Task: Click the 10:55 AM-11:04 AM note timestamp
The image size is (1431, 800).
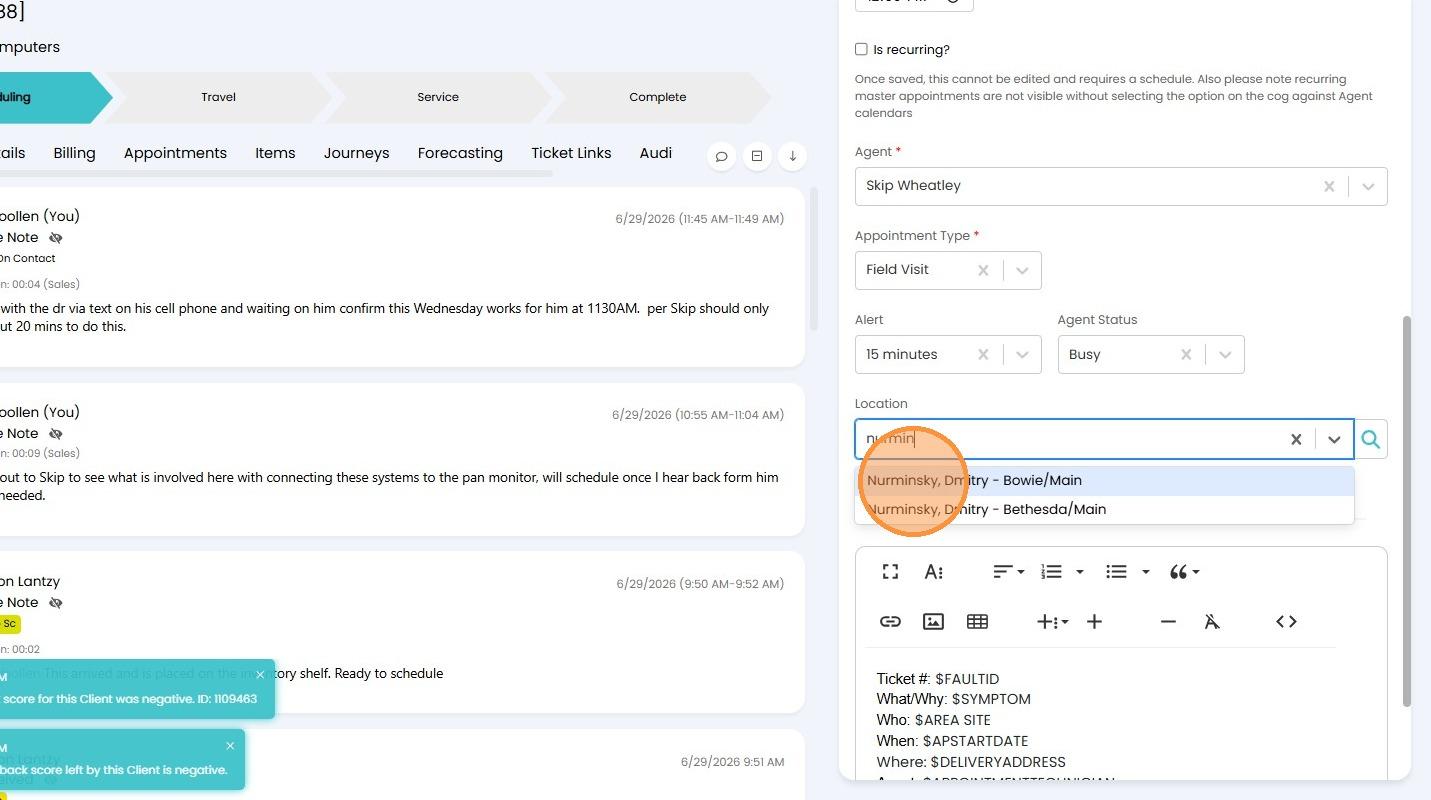Action: click(x=698, y=415)
